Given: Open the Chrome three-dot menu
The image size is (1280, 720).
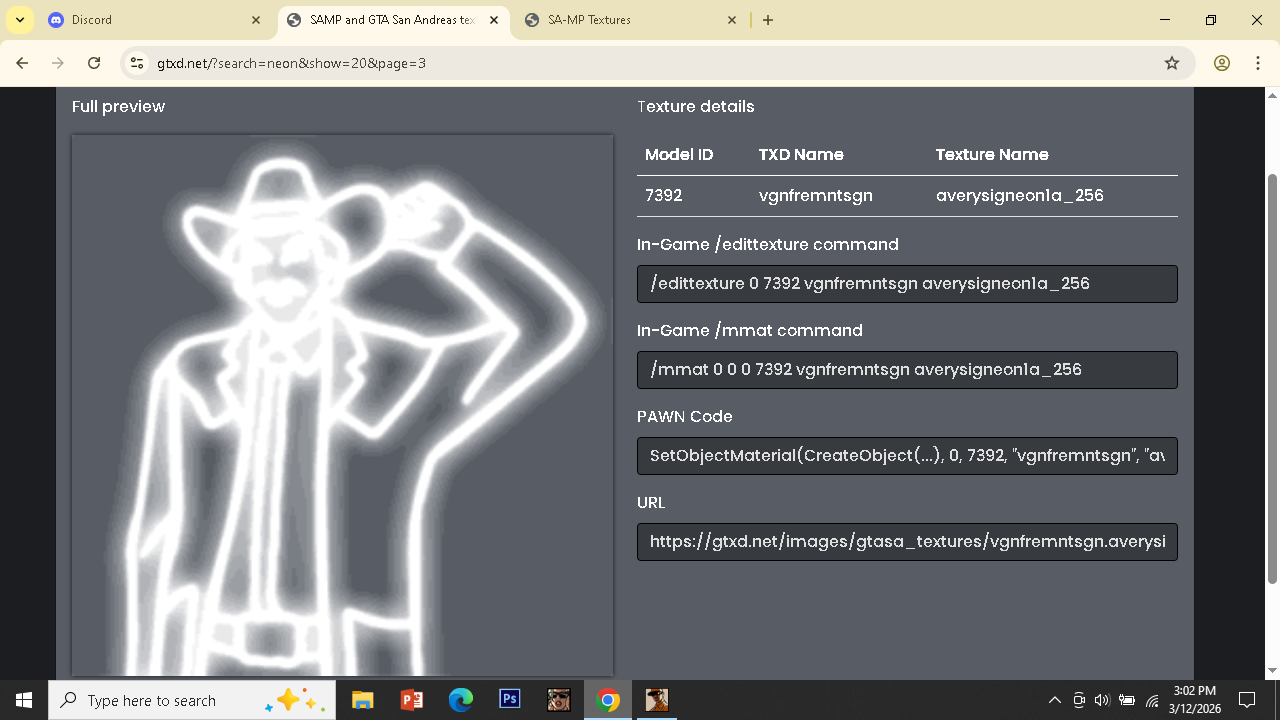Looking at the screenshot, I should (x=1258, y=63).
